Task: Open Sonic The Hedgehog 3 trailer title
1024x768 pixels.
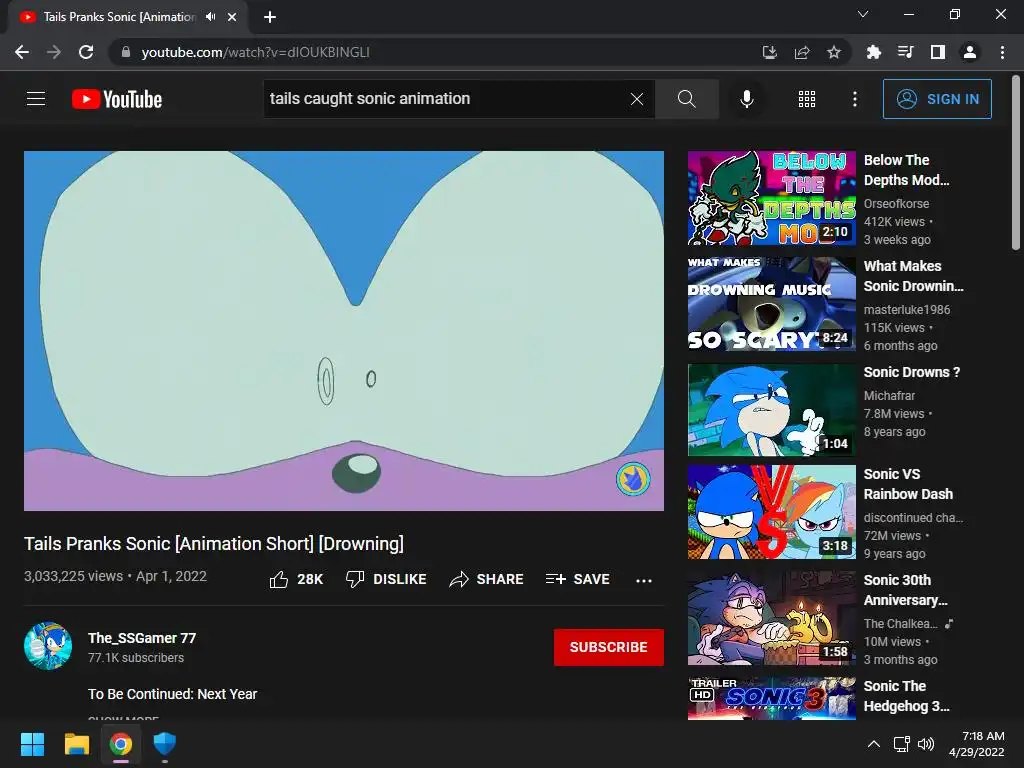Action: pos(906,696)
